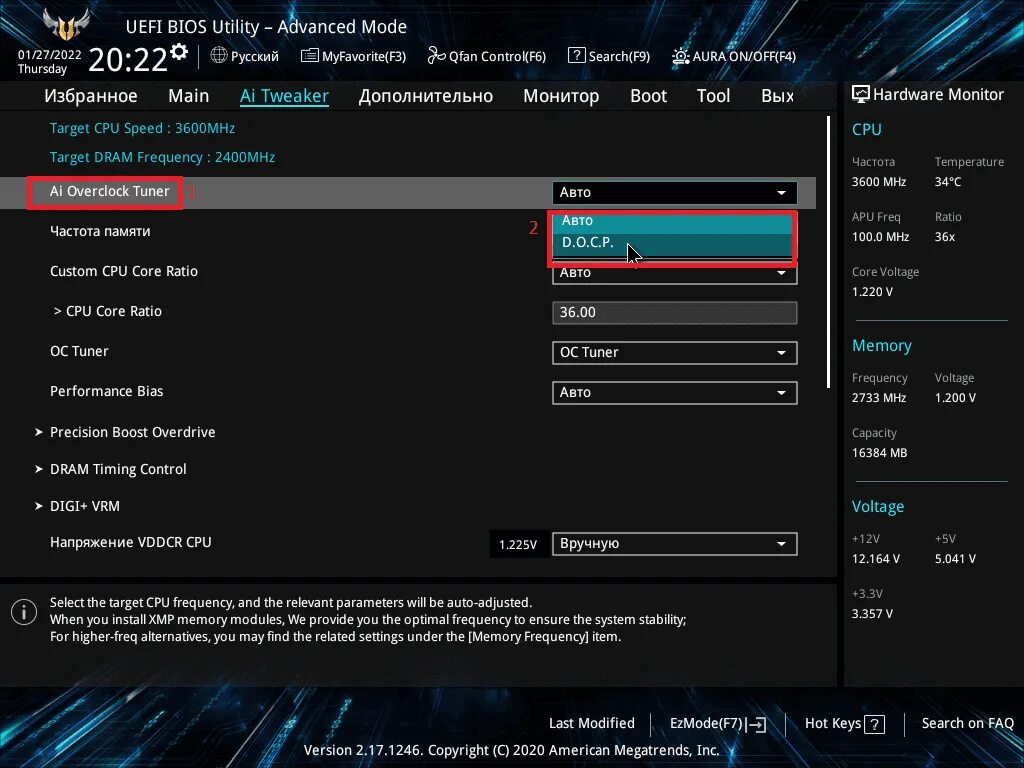The image size is (1024, 768).
Task: Open MyFavorite(F3) list
Action: pyautogui.click(x=353, y=56)
